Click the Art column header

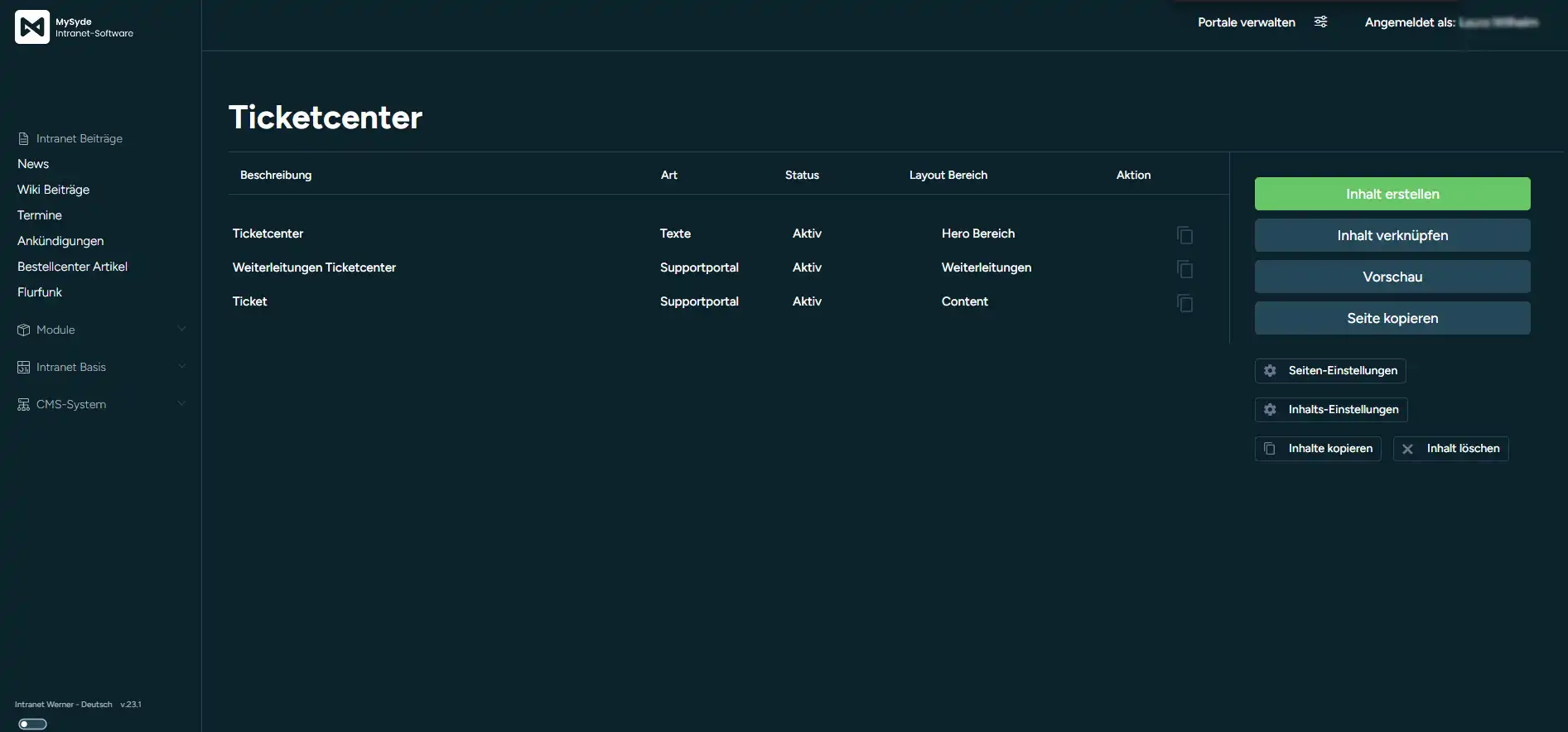[669, 175]
